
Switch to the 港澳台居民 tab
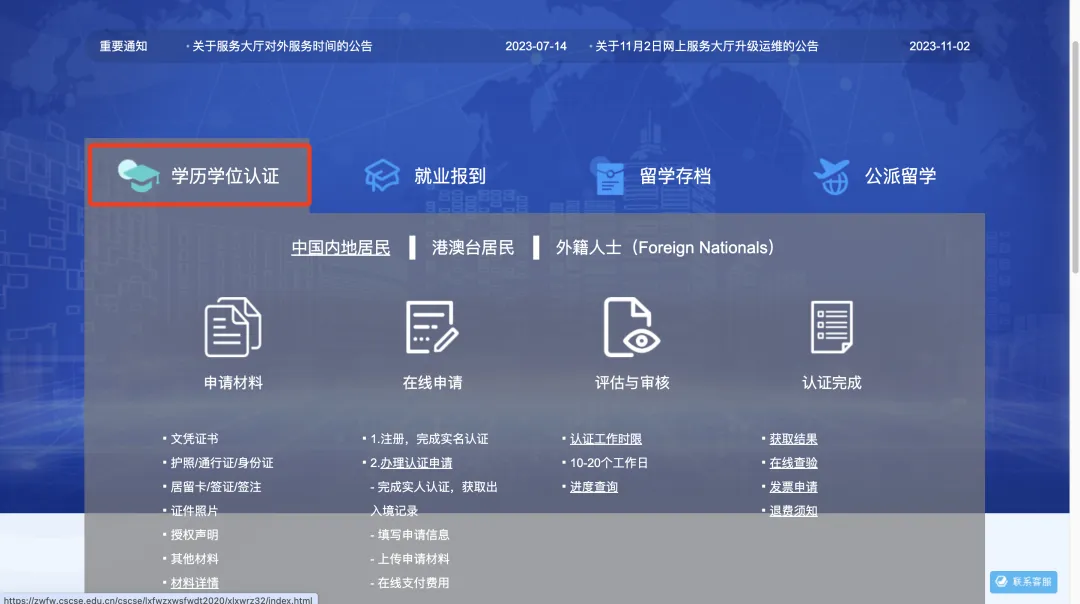474,247
